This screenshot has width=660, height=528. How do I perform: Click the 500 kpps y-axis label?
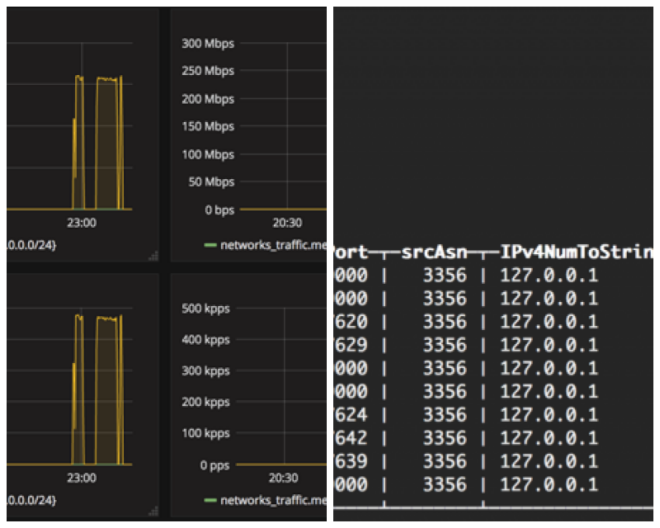coord(205,309)
